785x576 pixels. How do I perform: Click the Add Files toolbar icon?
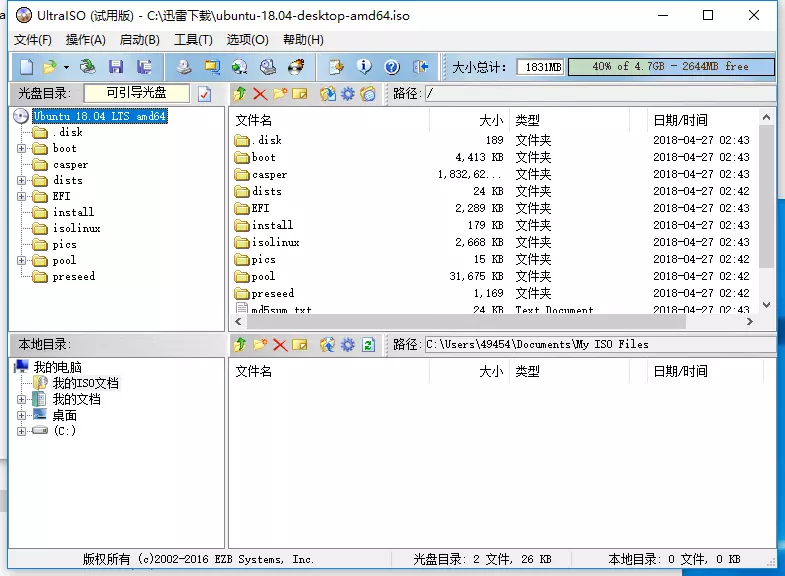coord(336,67)
